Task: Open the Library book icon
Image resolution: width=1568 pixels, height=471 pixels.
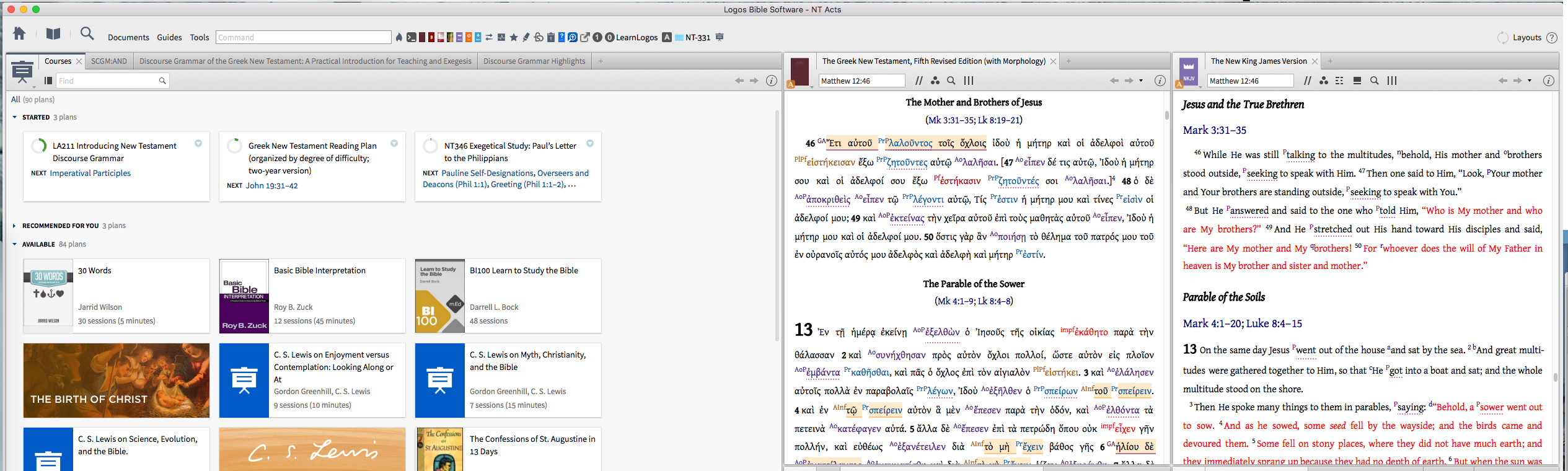Action: (53, 33)
